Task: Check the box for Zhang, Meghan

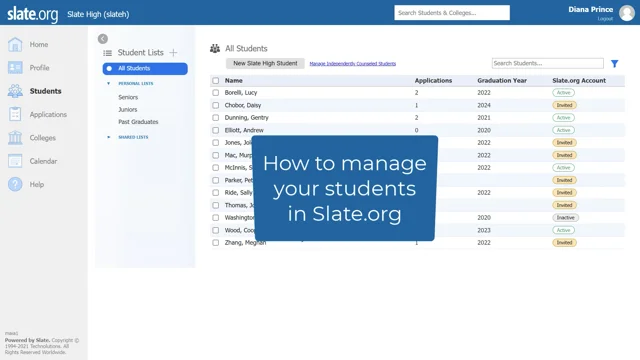Action: (216, 242)
